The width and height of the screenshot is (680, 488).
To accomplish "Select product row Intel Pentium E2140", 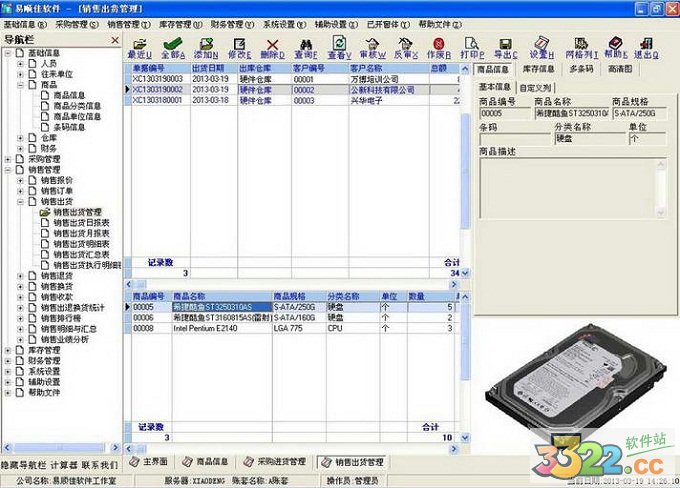I will tap(293, 328).
